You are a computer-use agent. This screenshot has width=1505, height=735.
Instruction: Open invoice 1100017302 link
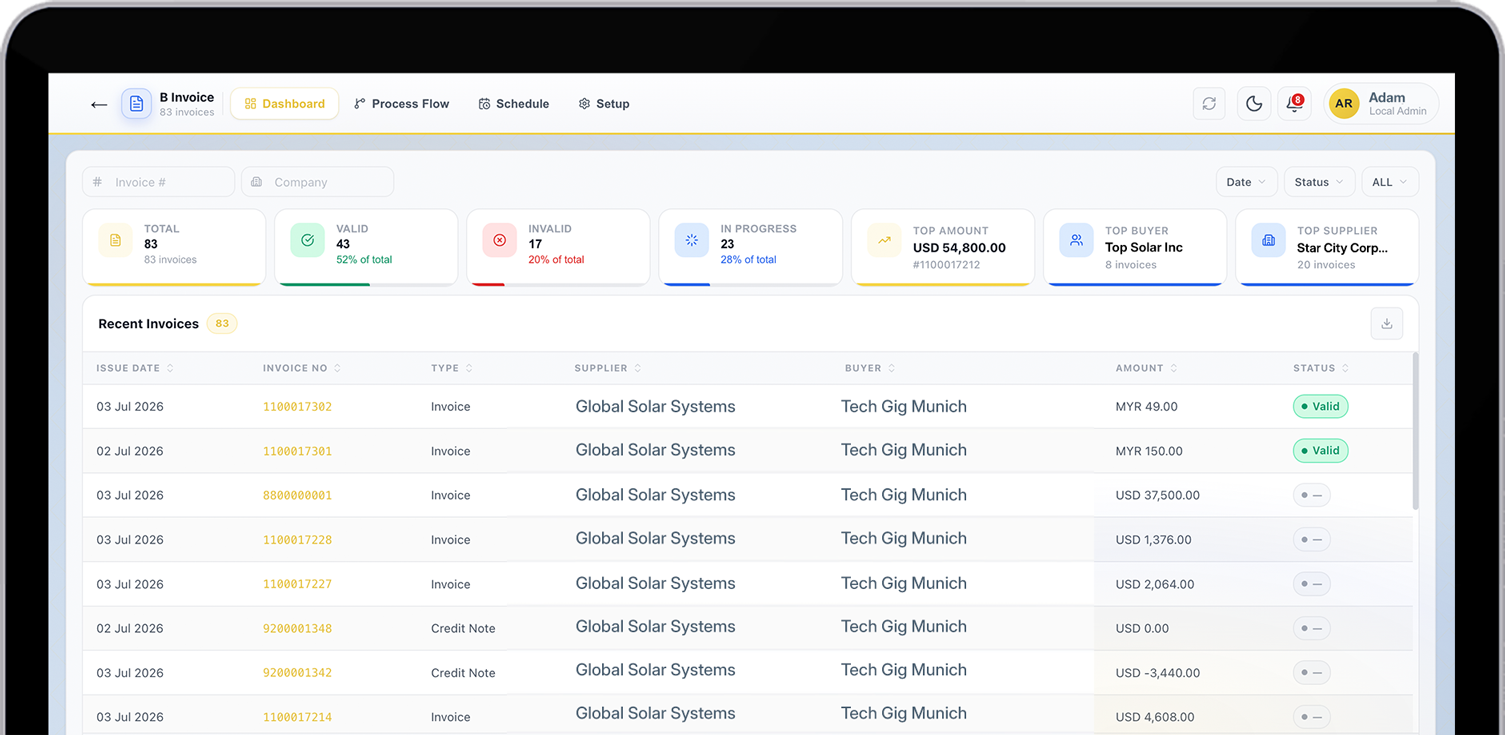click(297, 407)
